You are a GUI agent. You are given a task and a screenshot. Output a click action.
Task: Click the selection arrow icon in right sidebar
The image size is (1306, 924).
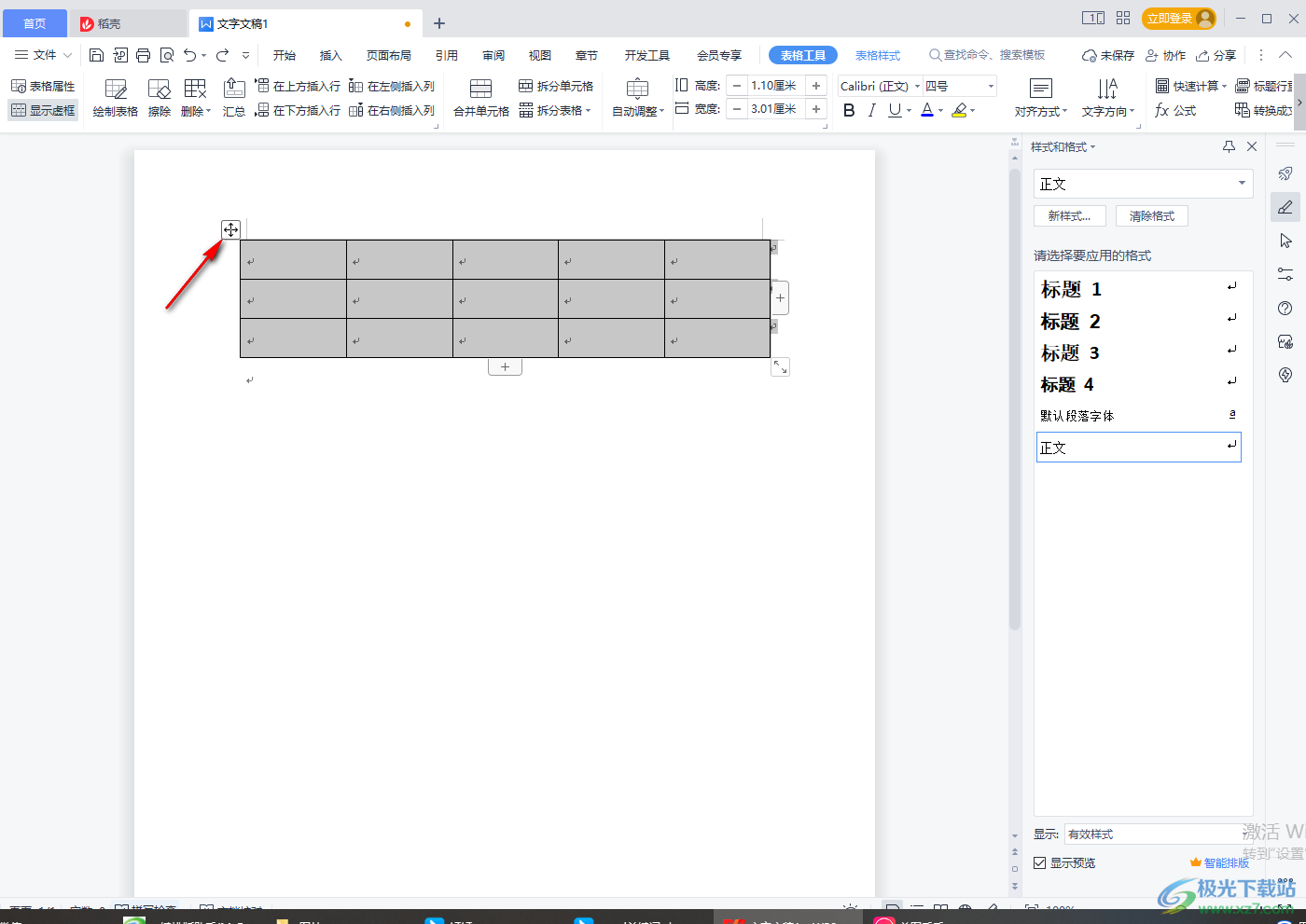1285,241
